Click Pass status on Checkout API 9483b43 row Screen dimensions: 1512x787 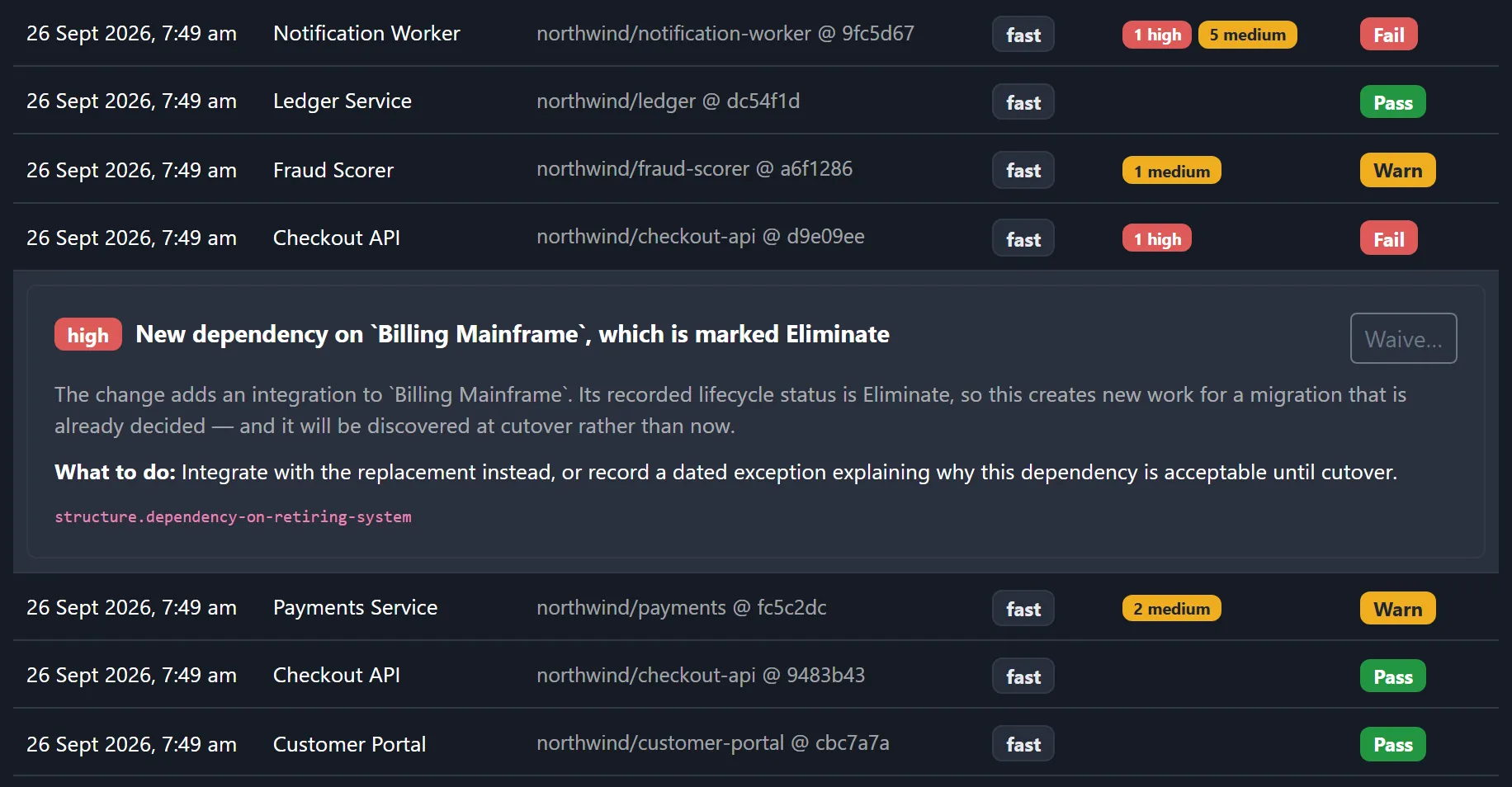click(1392, 676)
